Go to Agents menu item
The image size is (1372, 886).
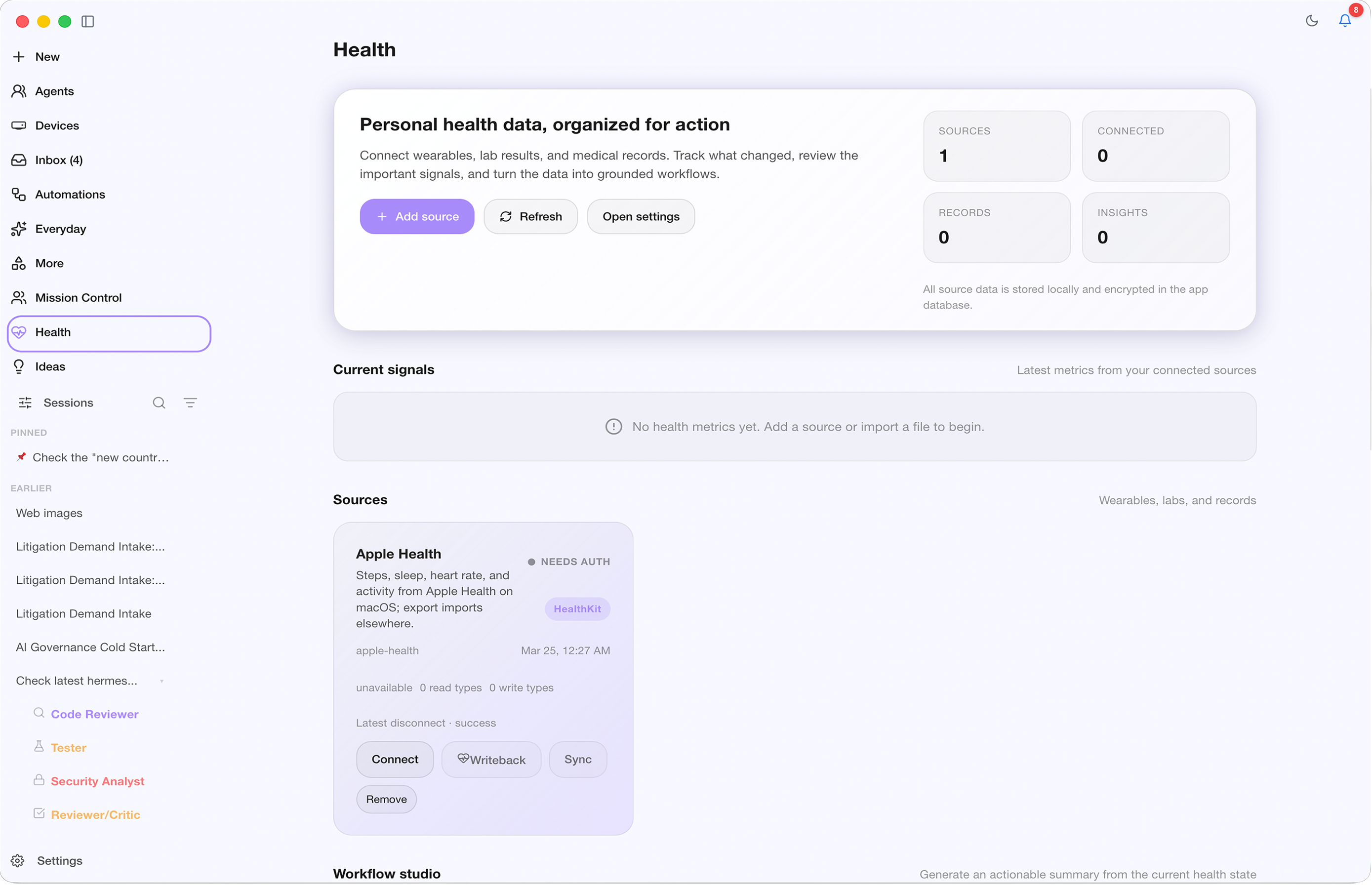coord(55,91)
